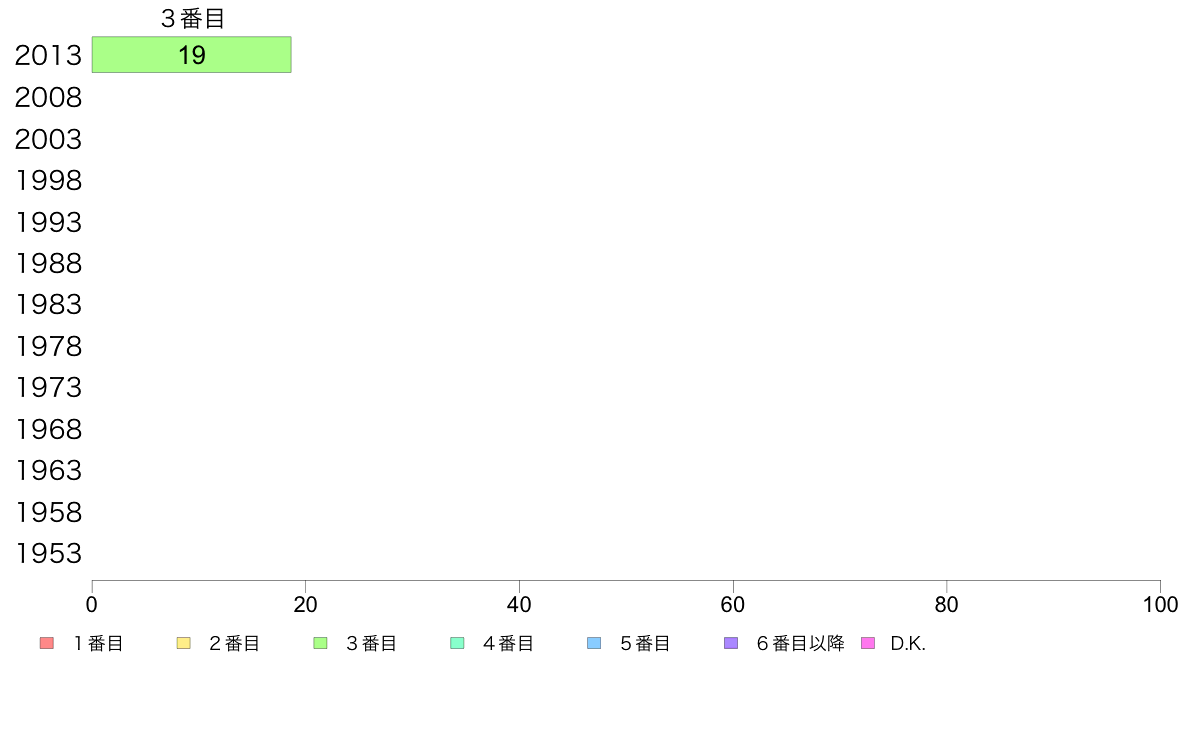Select the 2008 year label
1188x736 pixels.
48,98
